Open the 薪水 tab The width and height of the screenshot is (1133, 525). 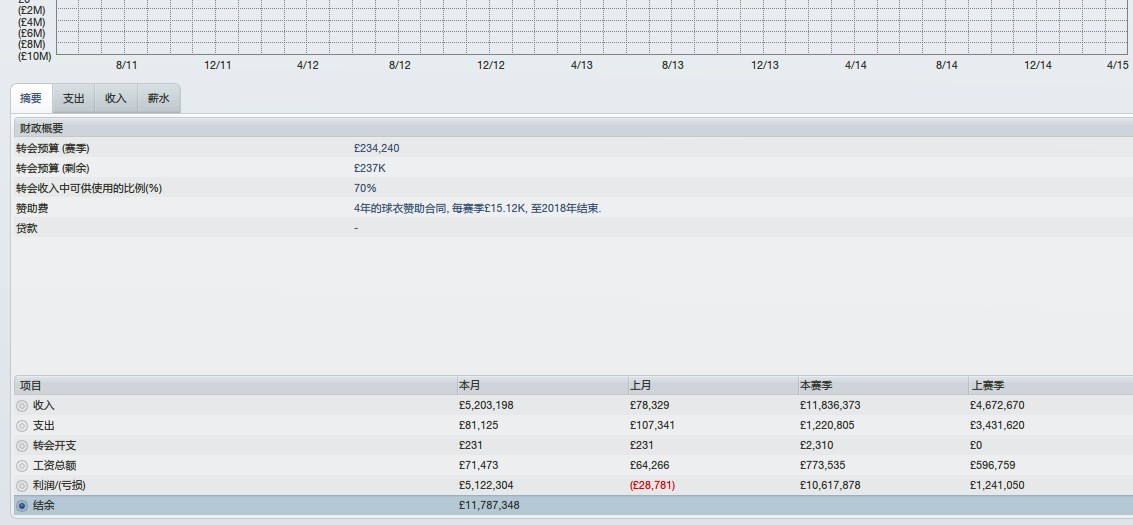coord(158,99)
